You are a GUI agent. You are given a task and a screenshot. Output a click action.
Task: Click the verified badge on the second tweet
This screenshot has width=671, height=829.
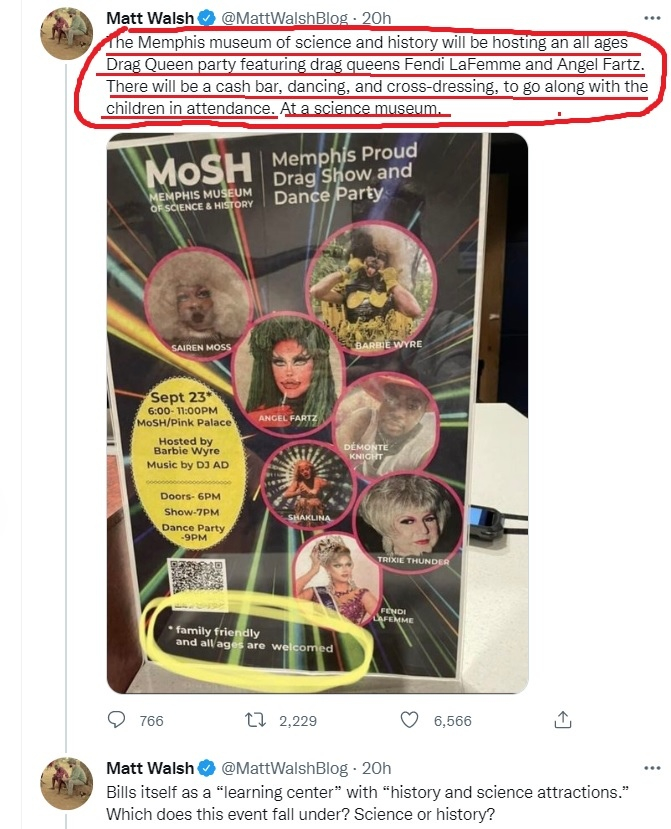206,768
